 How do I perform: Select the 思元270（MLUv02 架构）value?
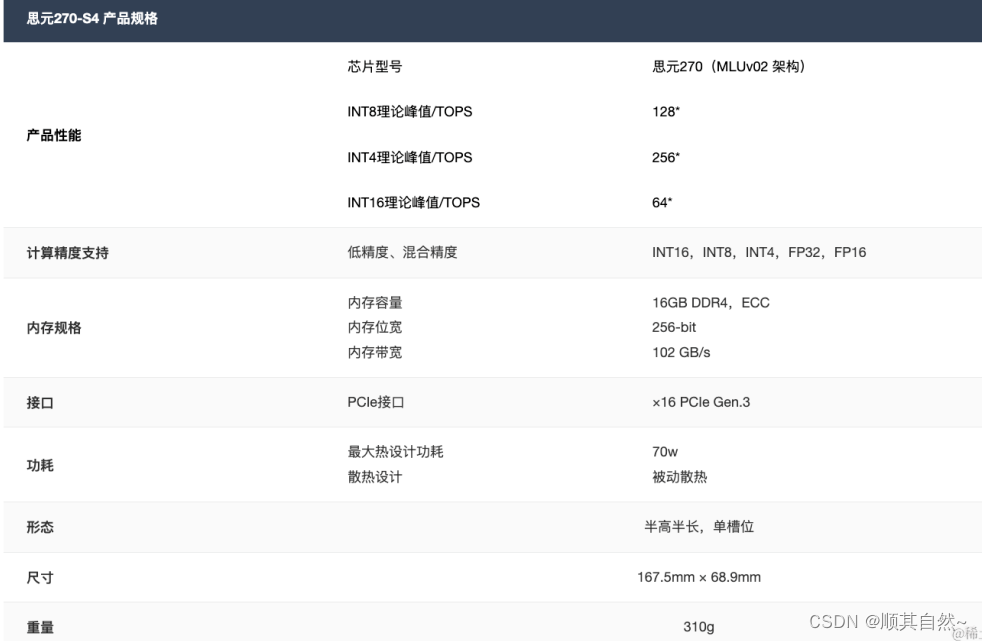pyautogui.click(x=728, y=66)
